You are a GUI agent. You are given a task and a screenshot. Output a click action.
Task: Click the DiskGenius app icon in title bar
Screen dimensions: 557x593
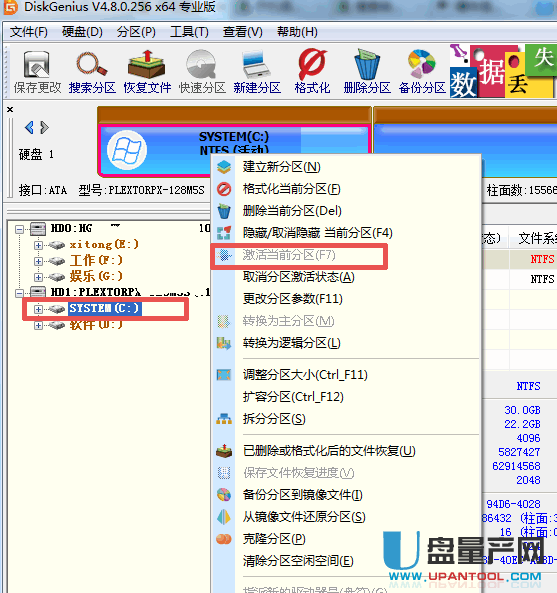click(11, 7)
